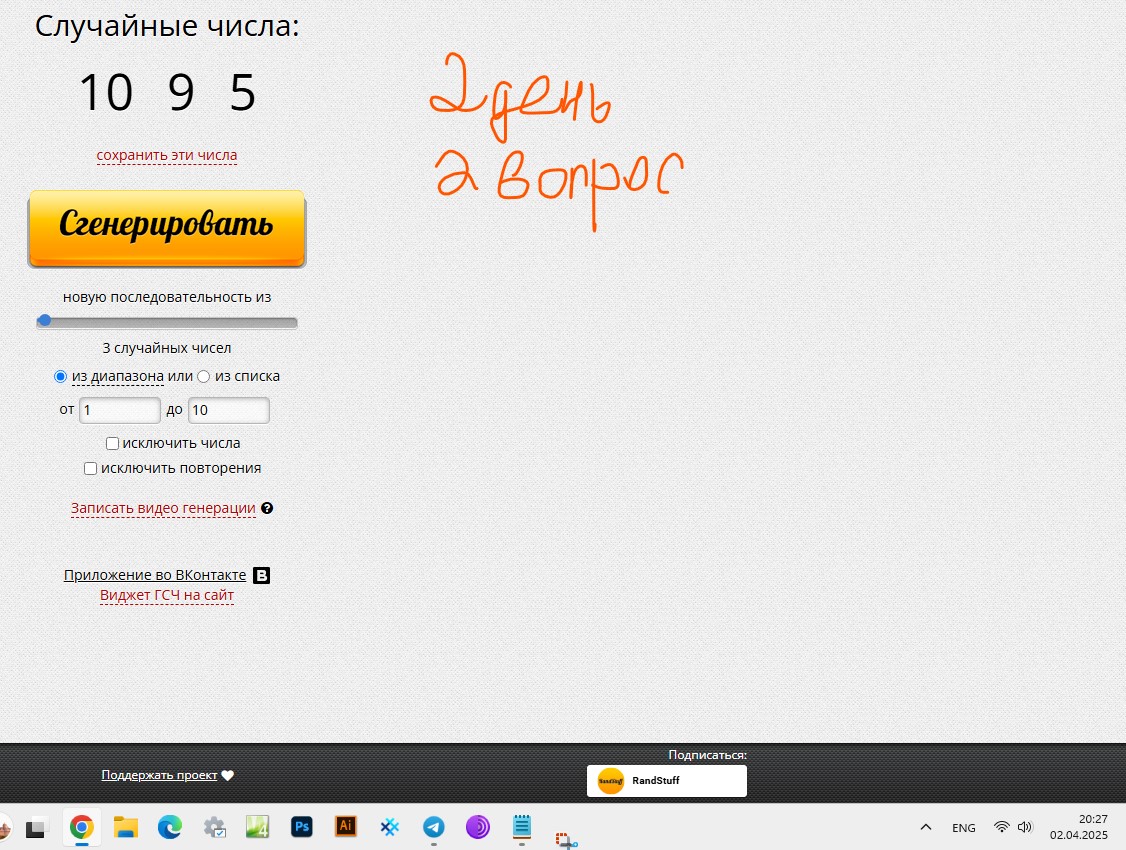Click the question mark help icon

[x=267, y=508]
